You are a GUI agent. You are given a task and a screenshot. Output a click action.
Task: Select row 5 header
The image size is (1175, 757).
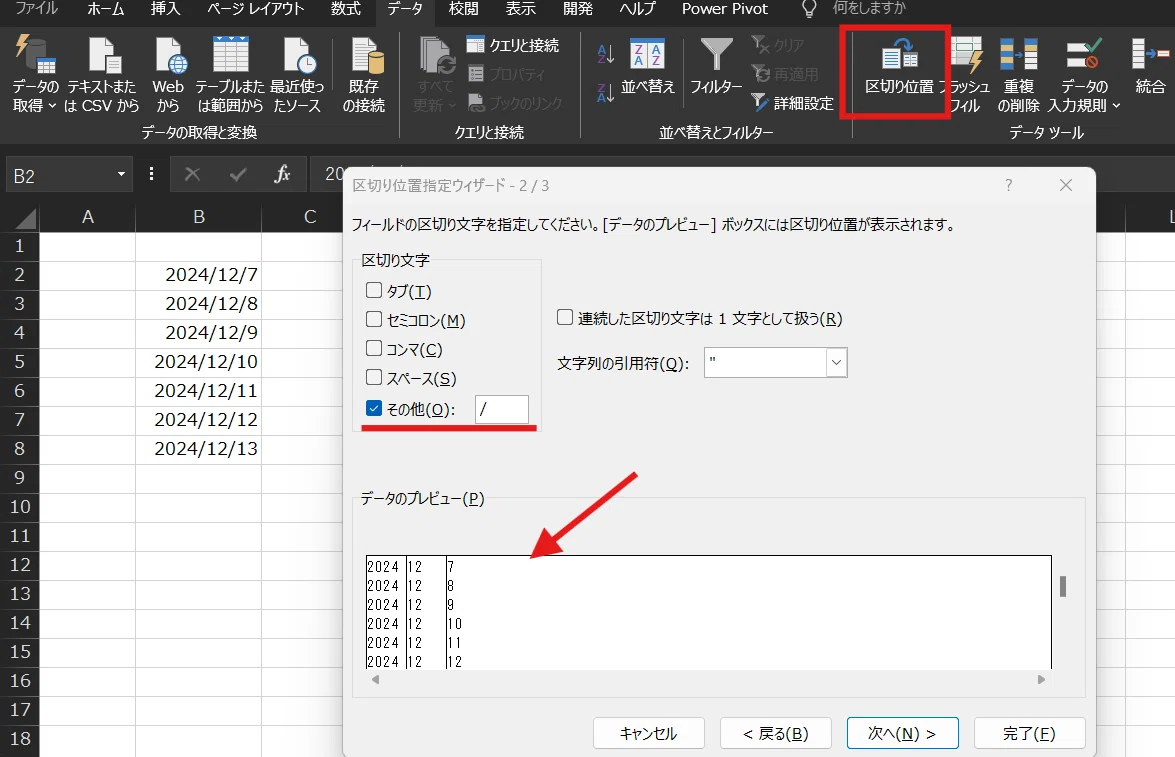(x=19, y=362)
